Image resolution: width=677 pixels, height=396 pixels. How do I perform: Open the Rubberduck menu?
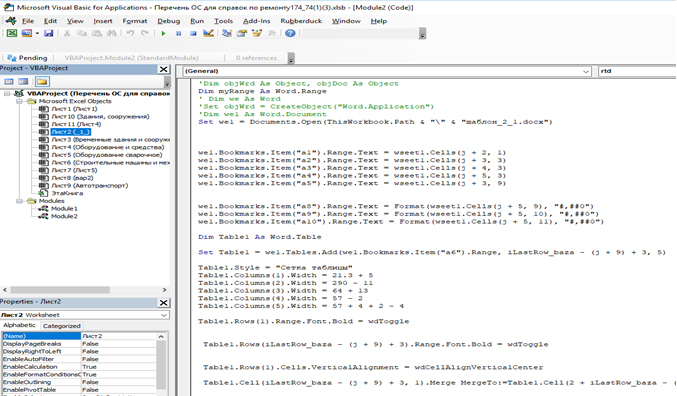pyautogui.click(x=301, y=21)
